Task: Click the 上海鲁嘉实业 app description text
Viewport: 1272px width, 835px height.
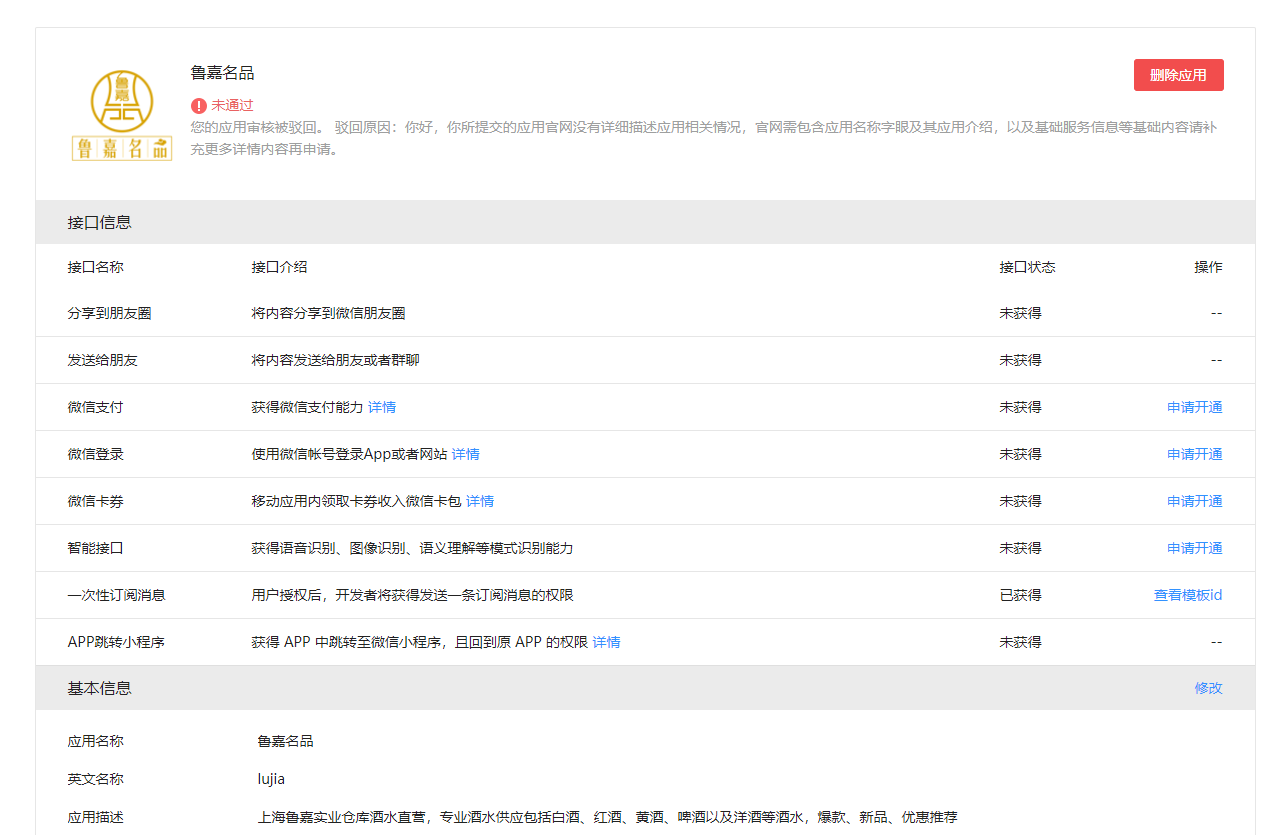Action: [x=607, y=817]
